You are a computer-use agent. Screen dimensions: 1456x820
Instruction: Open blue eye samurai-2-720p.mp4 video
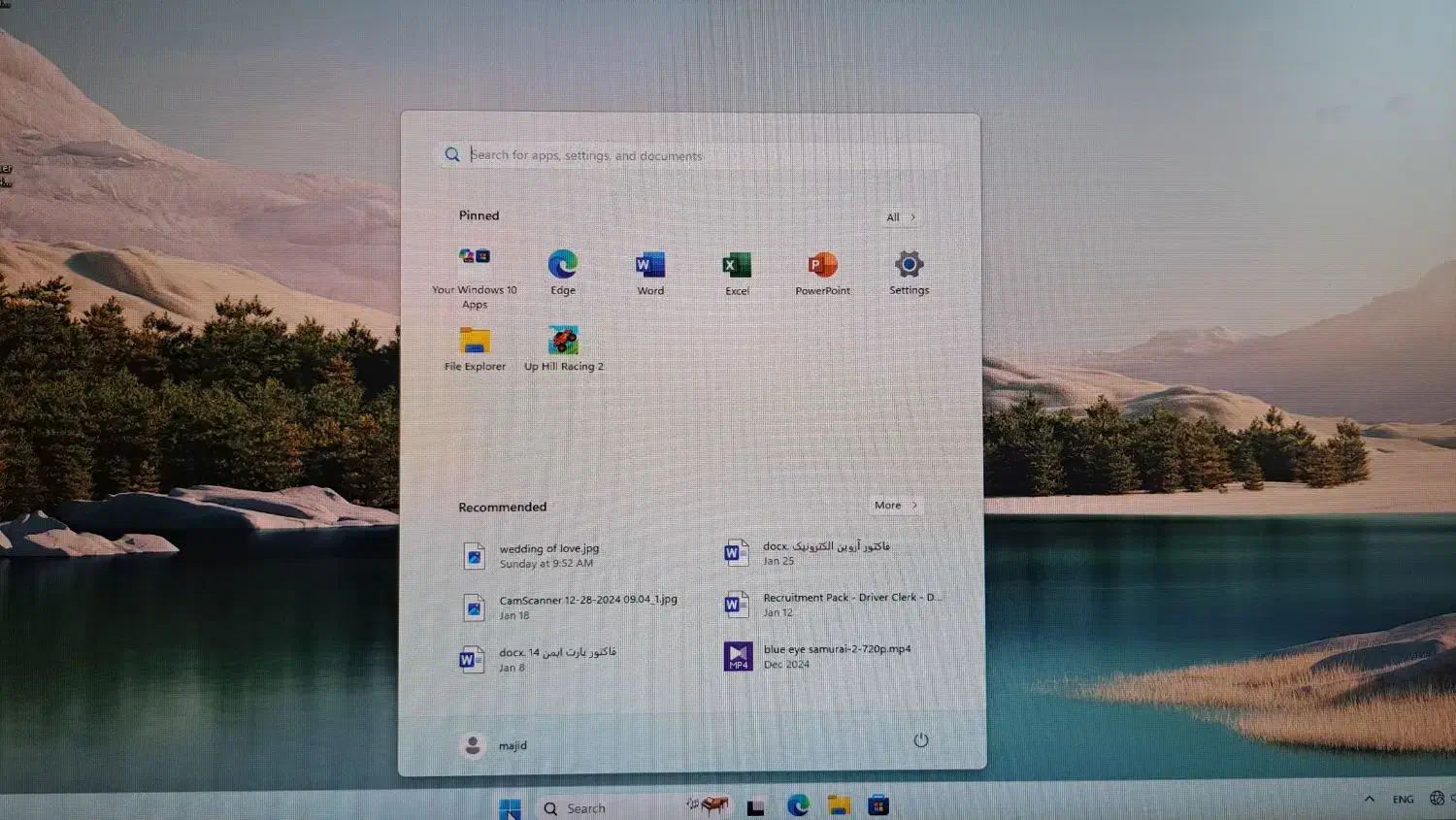[835, 656]
